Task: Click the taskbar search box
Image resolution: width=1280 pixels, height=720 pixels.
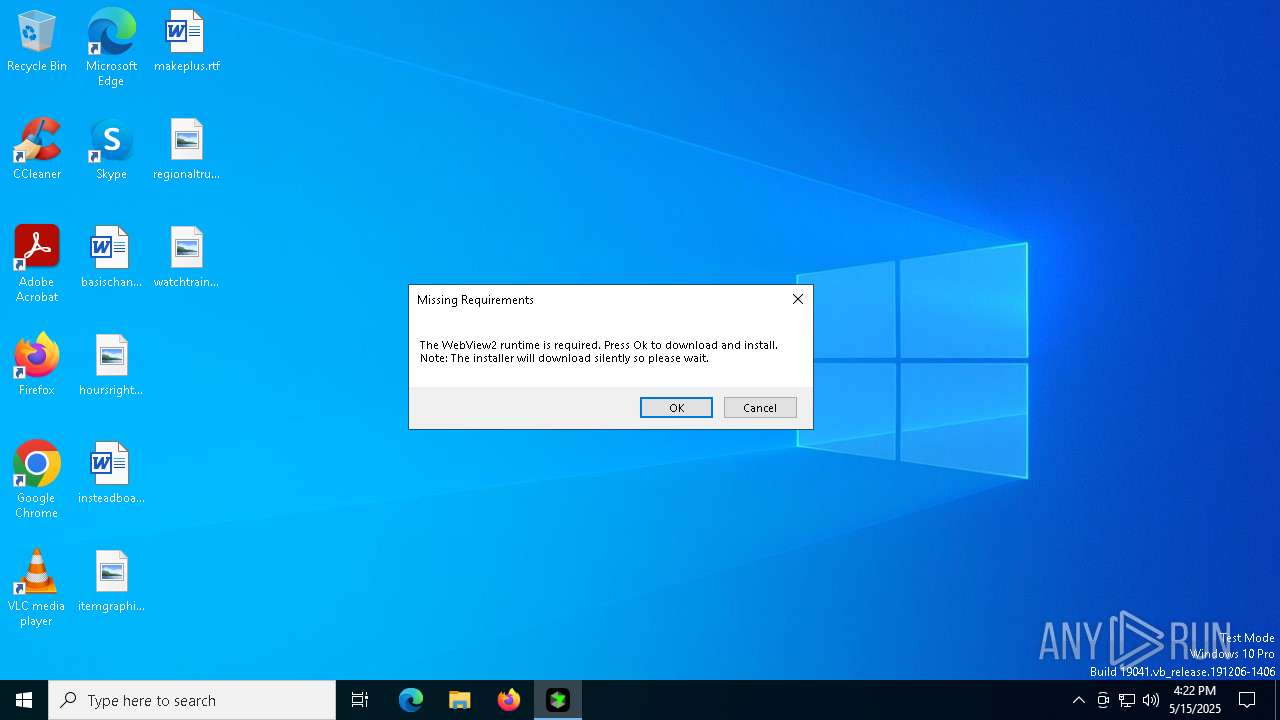Action: point(192,700)
